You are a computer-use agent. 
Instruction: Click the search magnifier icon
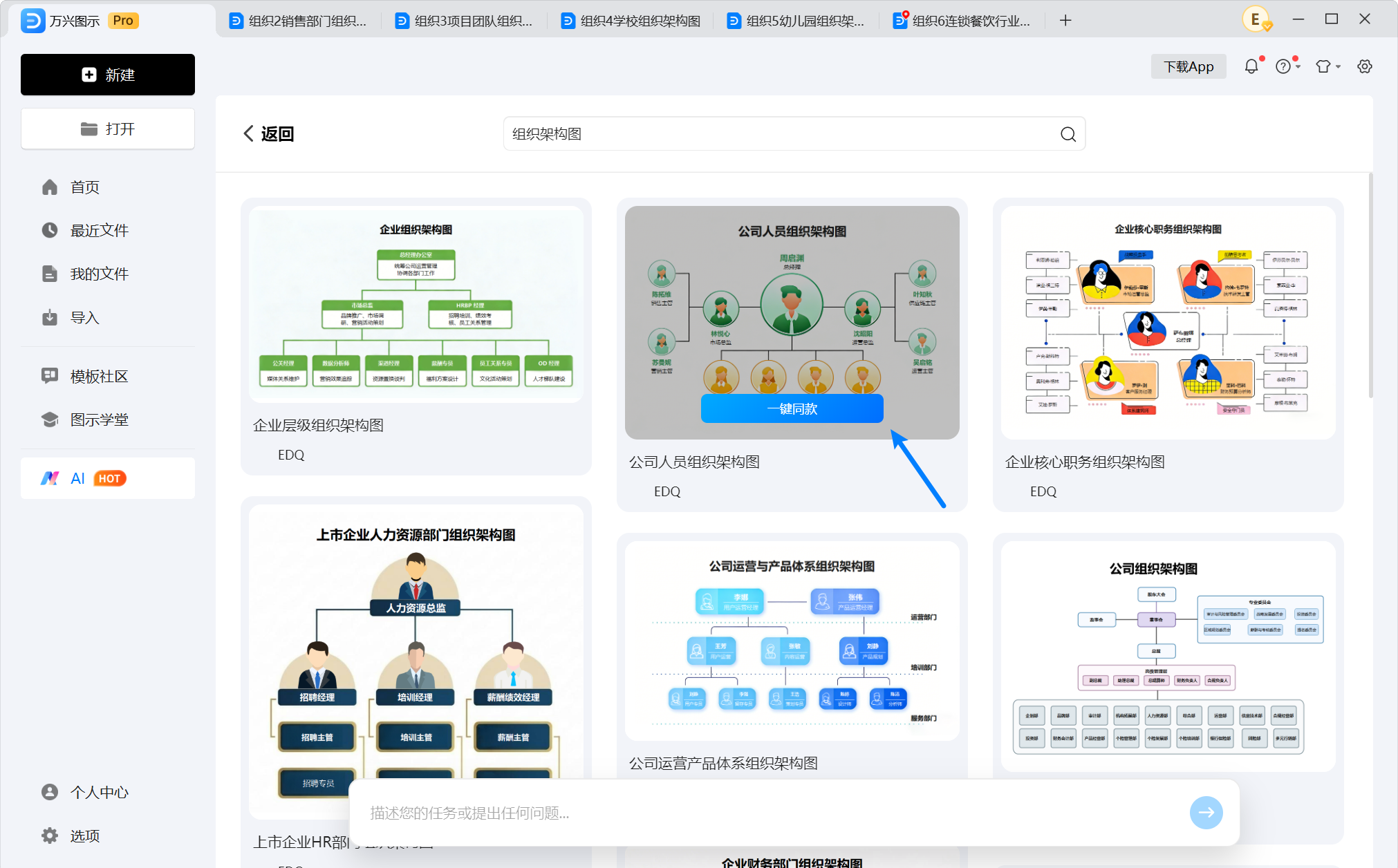pos(1068,134)
